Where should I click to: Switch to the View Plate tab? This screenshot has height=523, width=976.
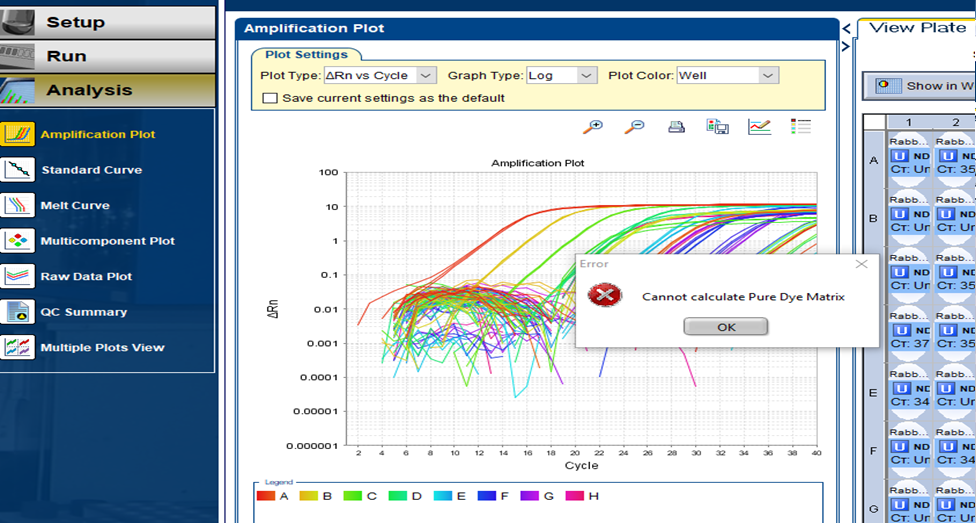click(x=917, y=27)
